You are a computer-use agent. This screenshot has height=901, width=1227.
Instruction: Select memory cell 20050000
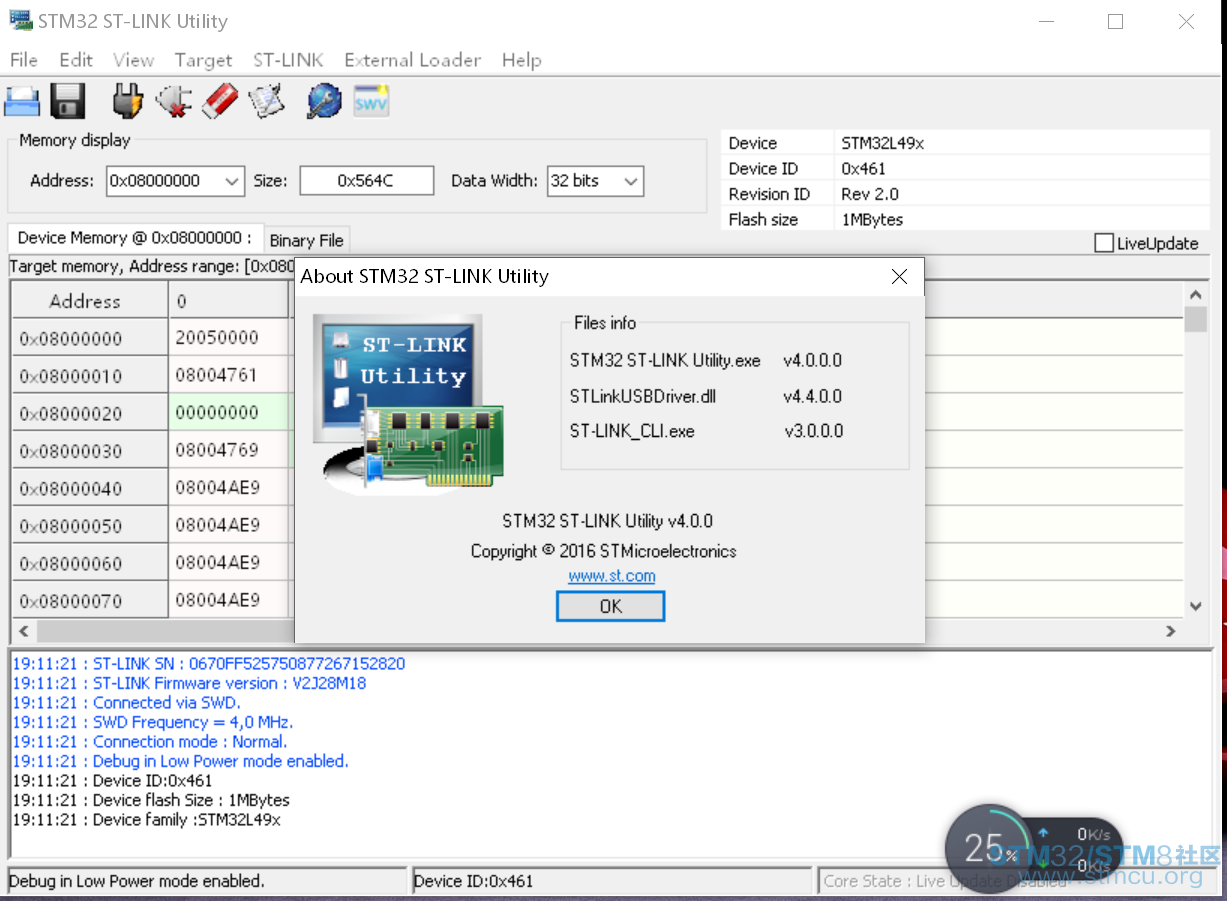coord(229,338)
